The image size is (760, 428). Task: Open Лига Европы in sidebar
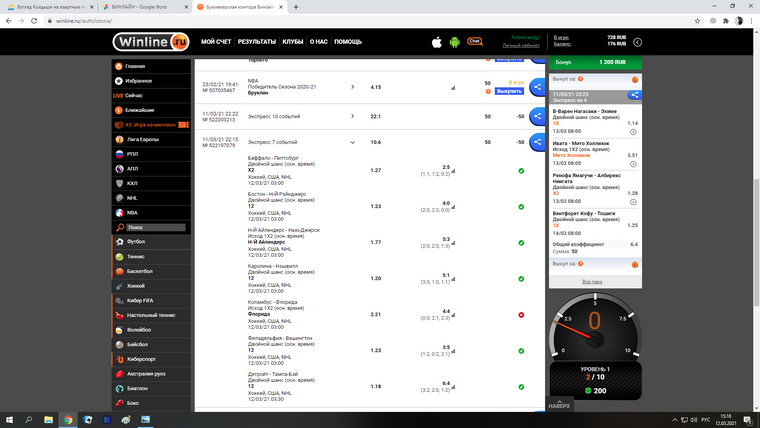click(151, 139)
